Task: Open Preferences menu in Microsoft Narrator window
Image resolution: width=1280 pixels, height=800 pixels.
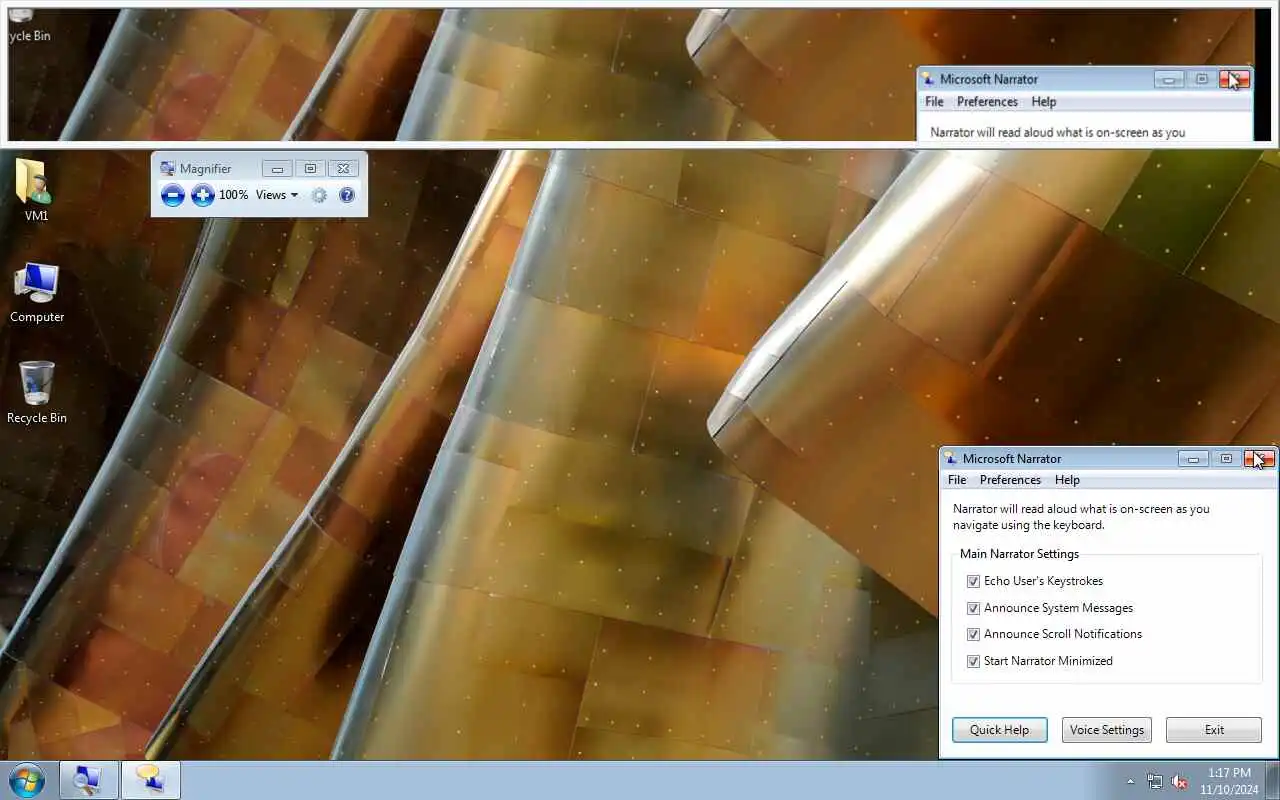Action: click(x=1010, y=480)
